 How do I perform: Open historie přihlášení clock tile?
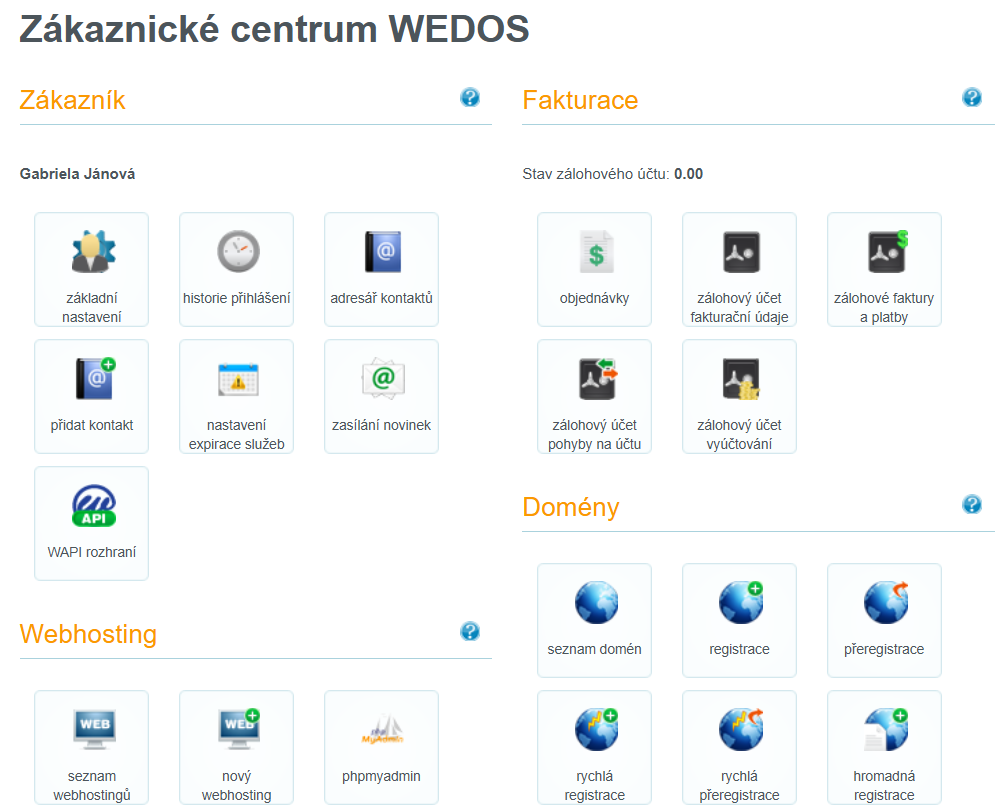point(237,269)
